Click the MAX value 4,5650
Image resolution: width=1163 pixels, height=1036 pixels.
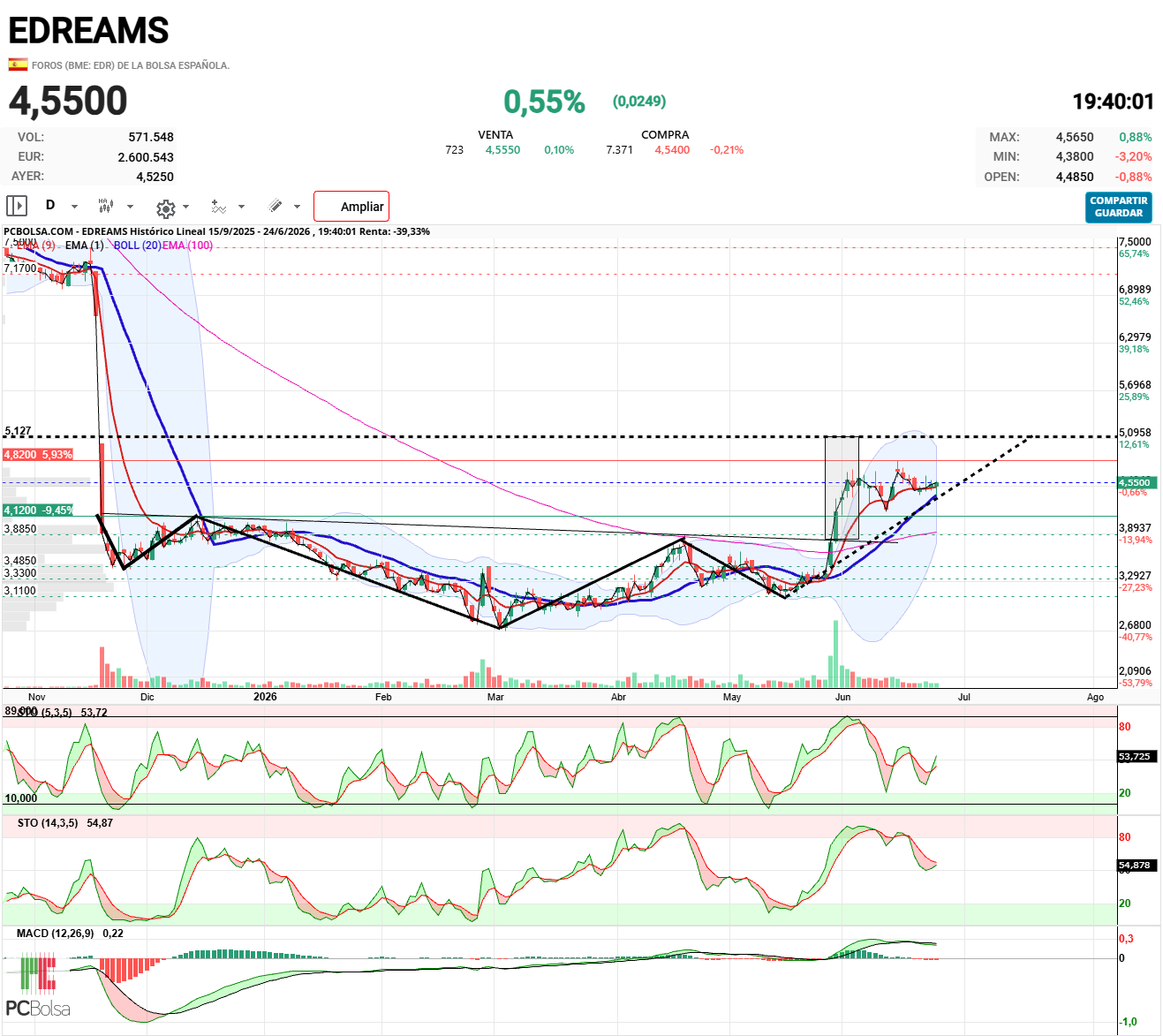click(1075, 137)
